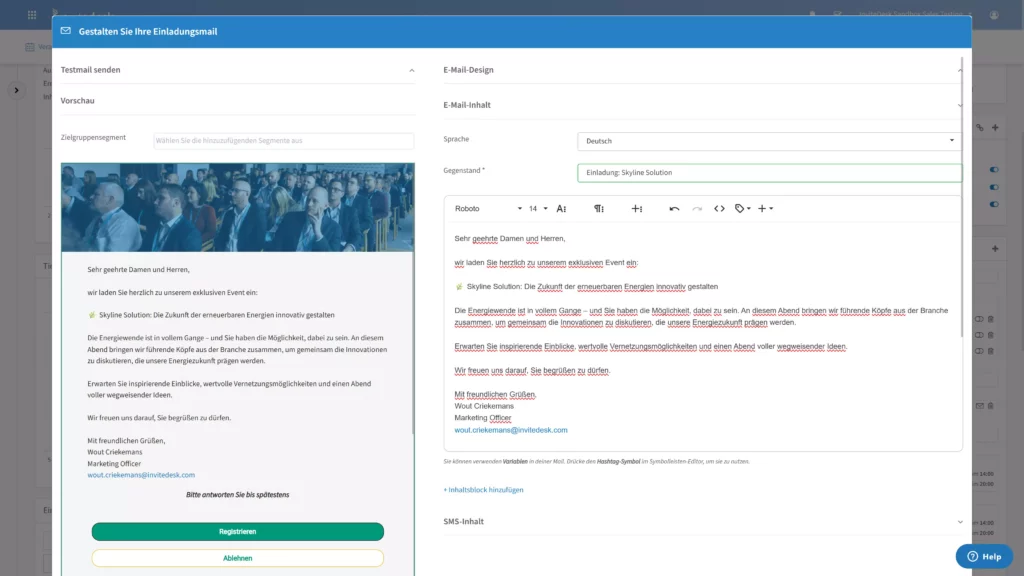
Task: Toggle the first blue switch in background
Action: coord(994,170)
